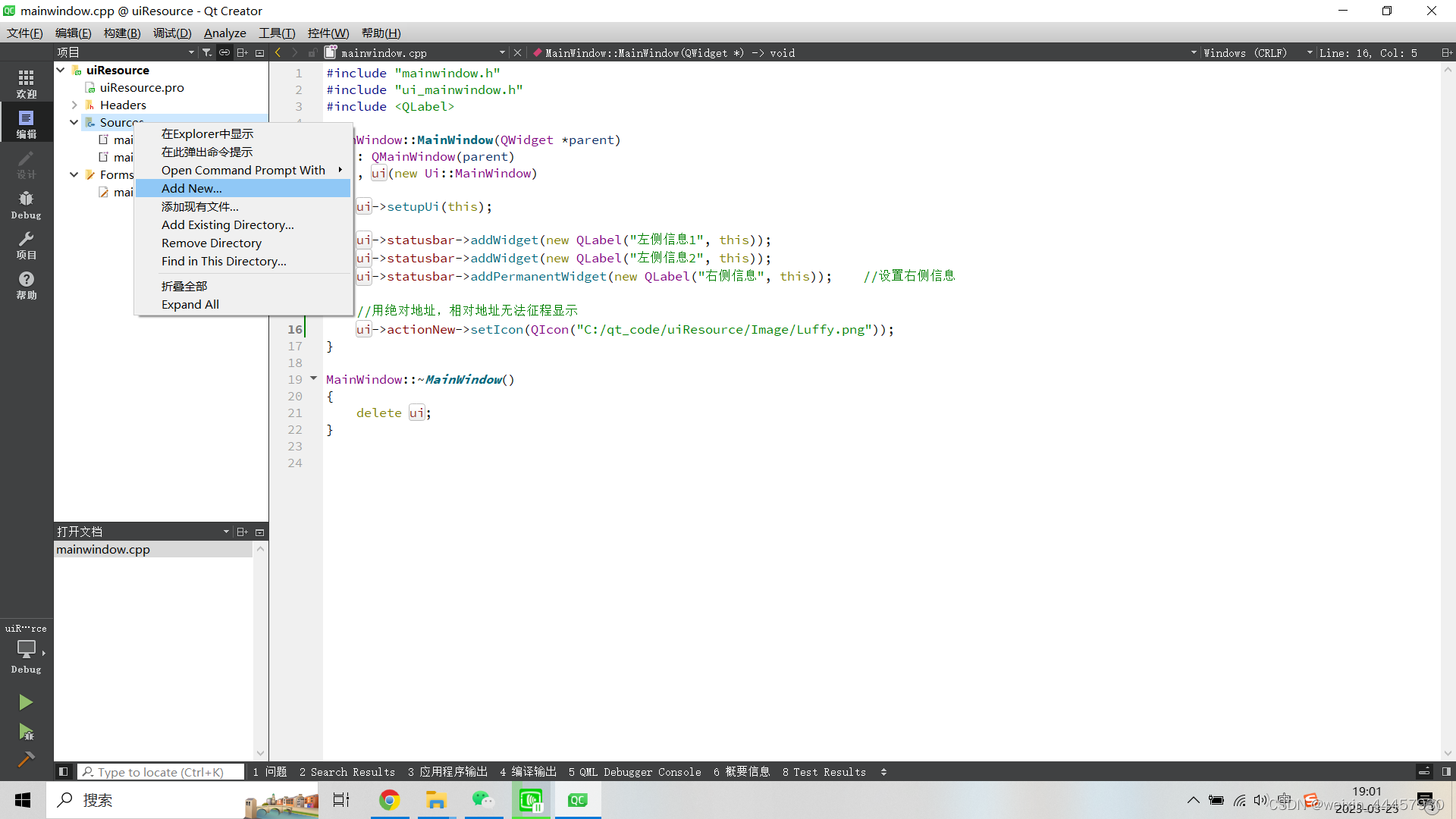The width and height of the screenshot is (1456, 819).
Task: Open the mainwindow.cpp file dropdown
Action: 502,52
